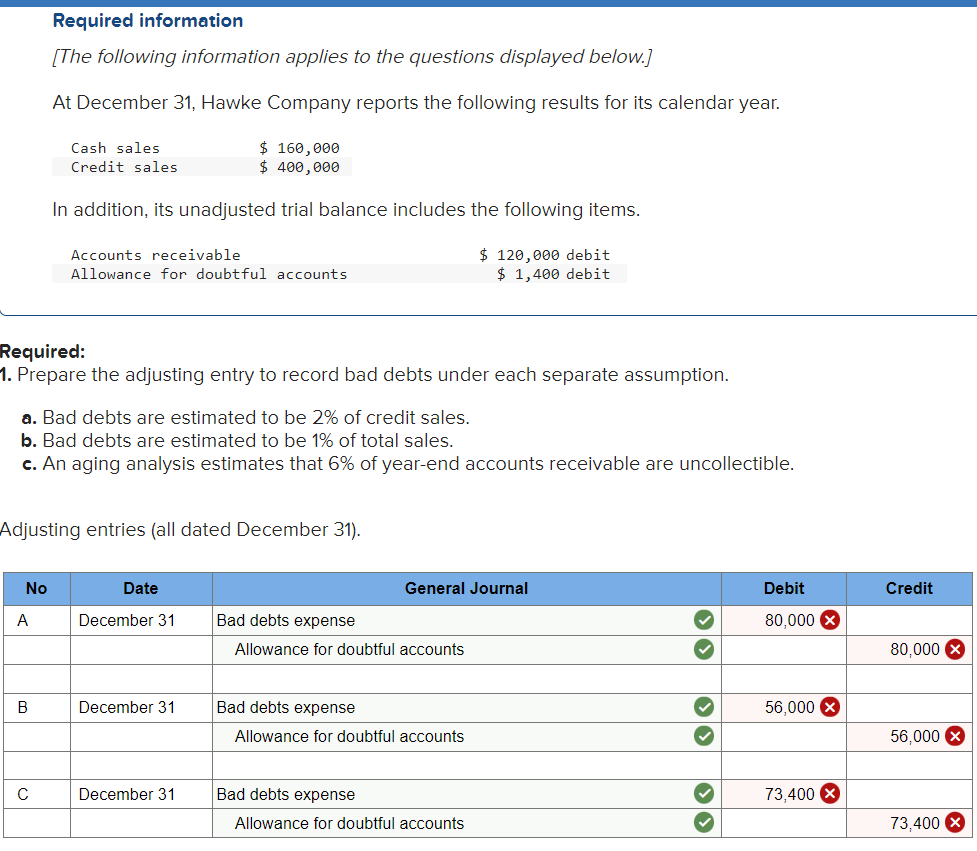Click the December 31 date for entry B

tap(126, 707)
